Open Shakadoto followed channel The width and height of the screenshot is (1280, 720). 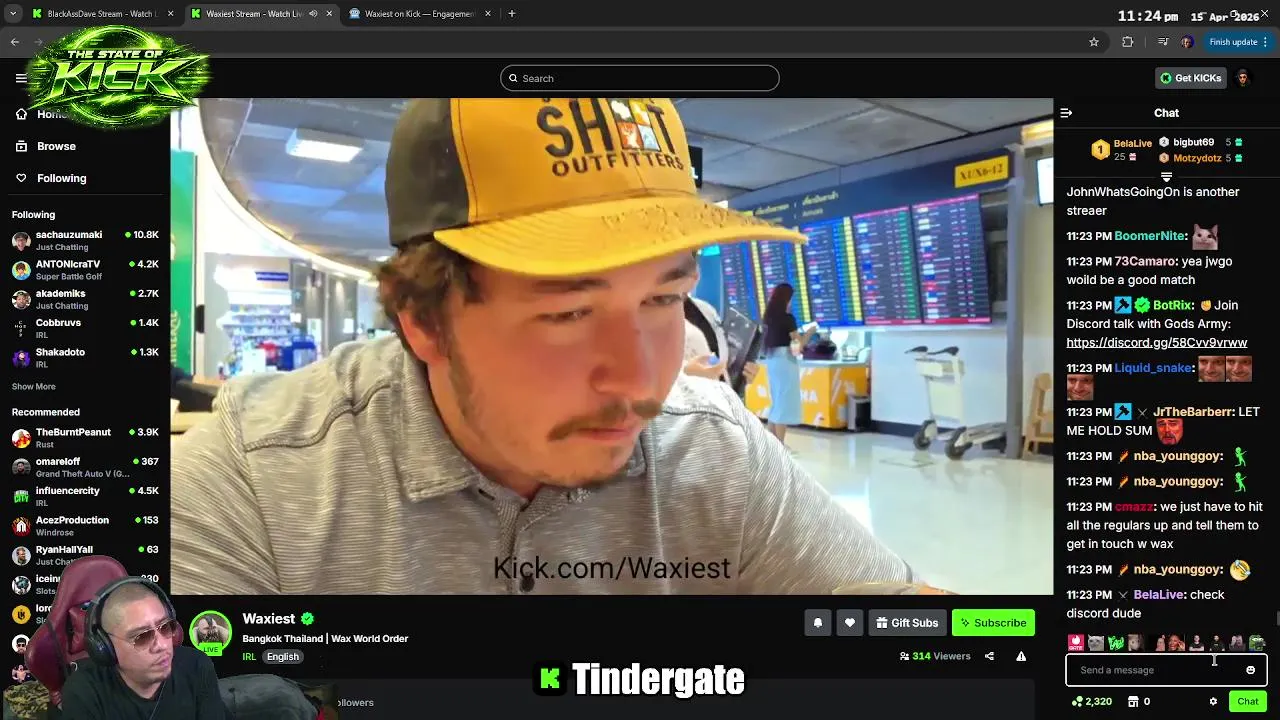pyautogui.click(x=85, y=357)
